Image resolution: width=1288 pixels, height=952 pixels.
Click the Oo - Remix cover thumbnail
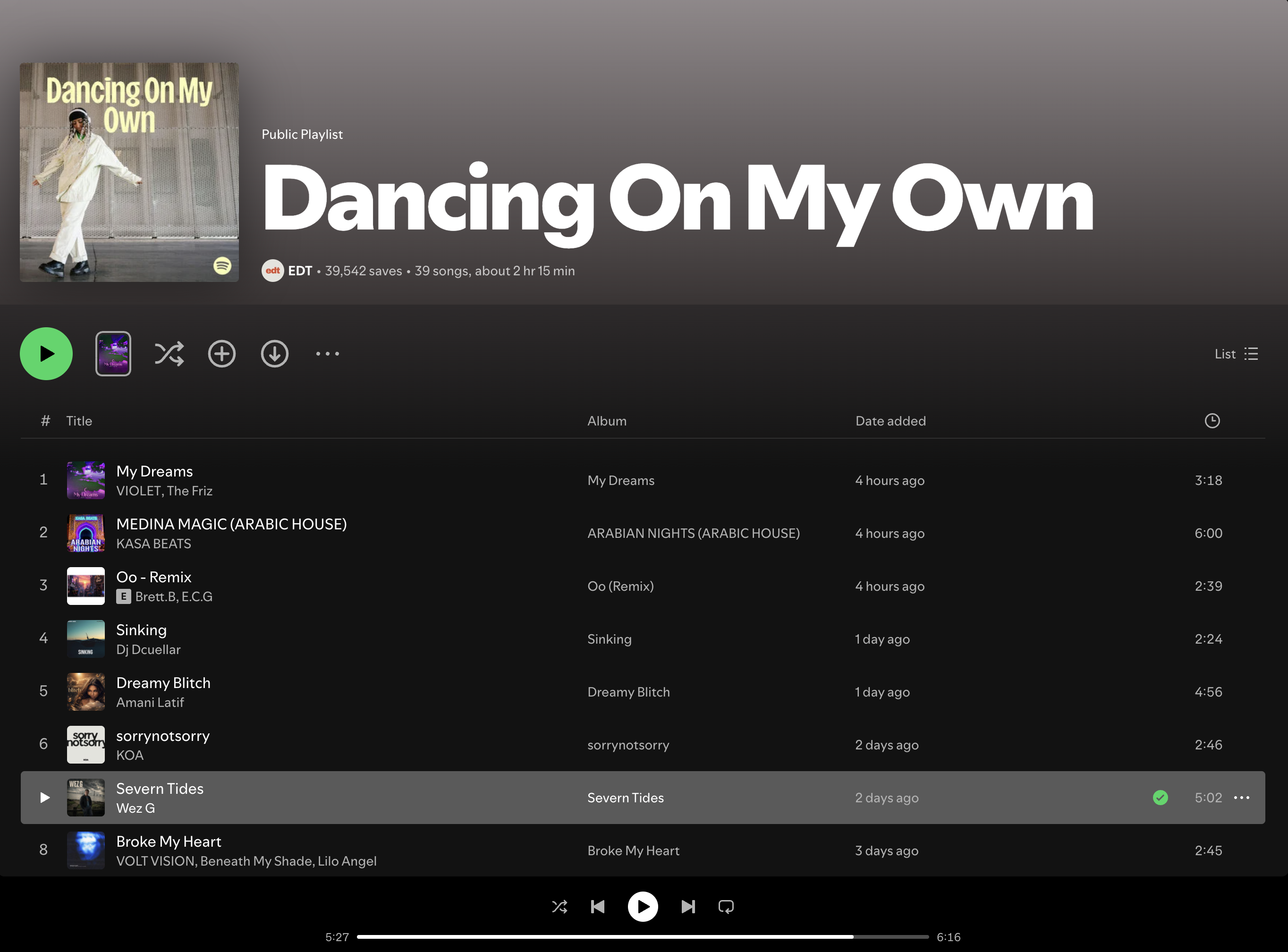(86, 586)
